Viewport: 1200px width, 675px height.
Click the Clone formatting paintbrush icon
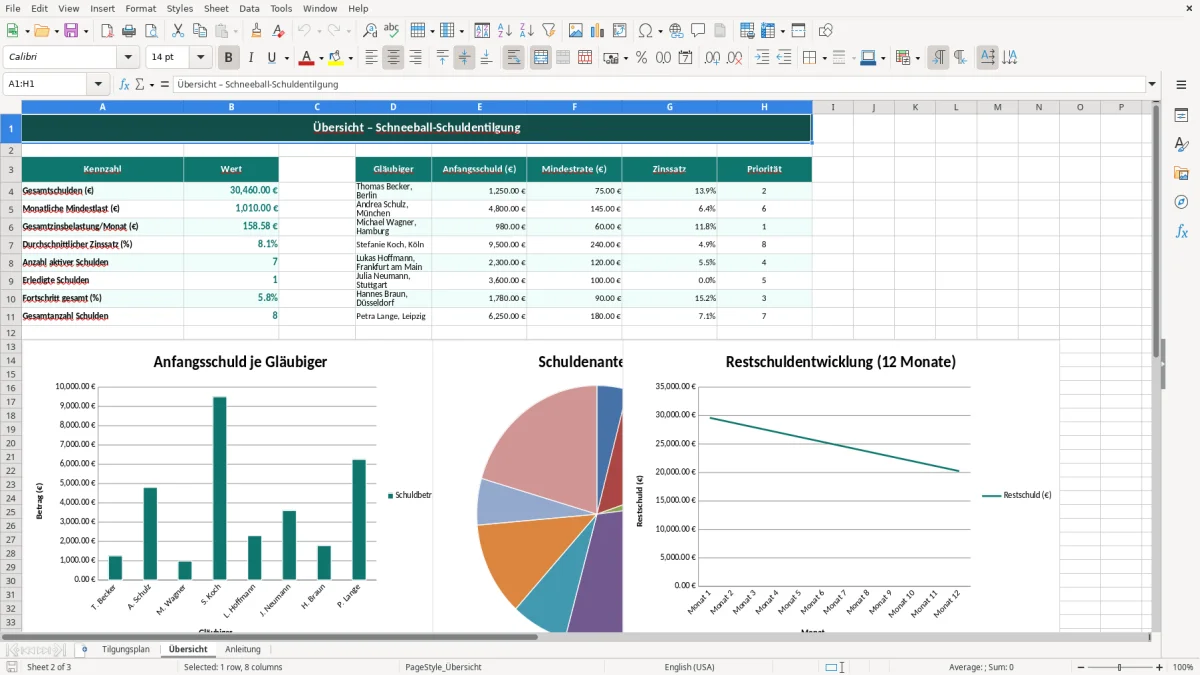(256, 31)
